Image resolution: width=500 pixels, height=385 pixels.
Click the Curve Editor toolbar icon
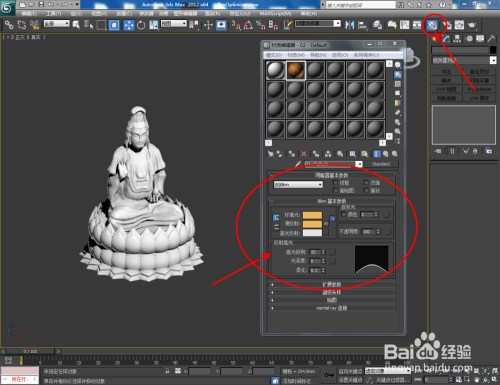click(x=405, y=25)
